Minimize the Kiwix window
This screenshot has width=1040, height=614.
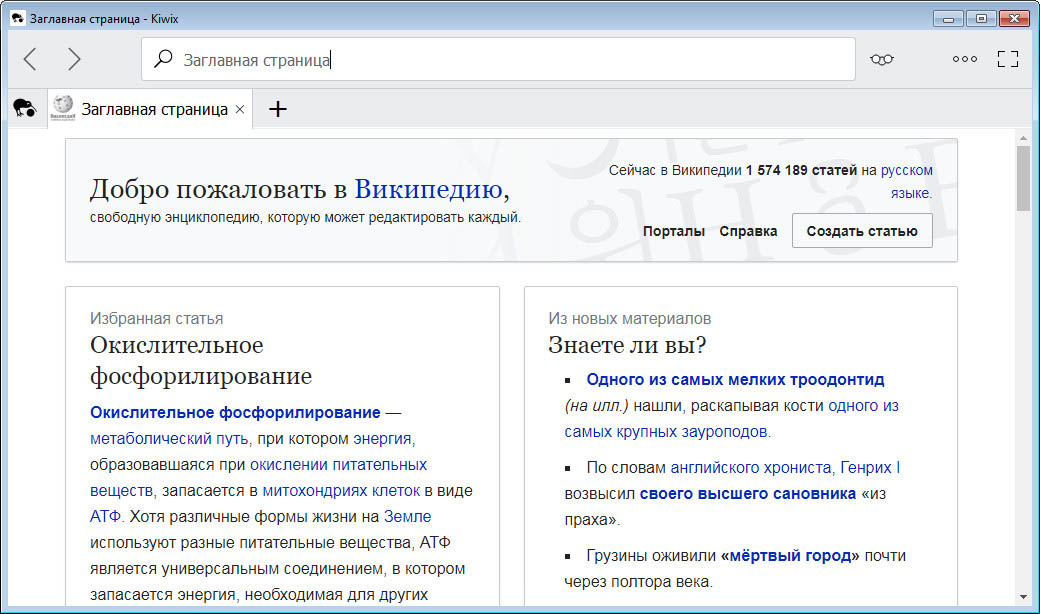948,19
